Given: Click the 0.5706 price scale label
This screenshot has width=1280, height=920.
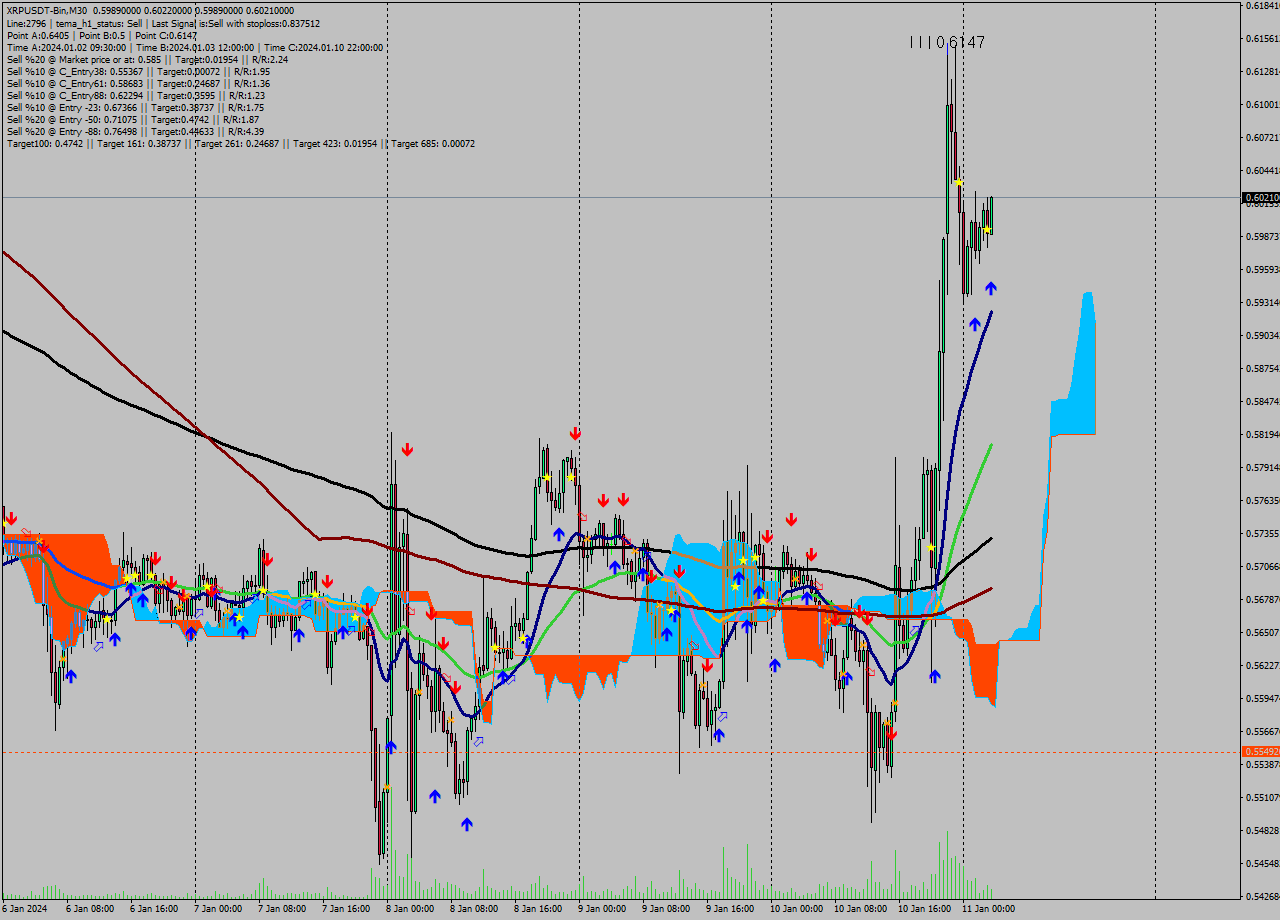Looking at the screenshot, I should coord(1261,567).
